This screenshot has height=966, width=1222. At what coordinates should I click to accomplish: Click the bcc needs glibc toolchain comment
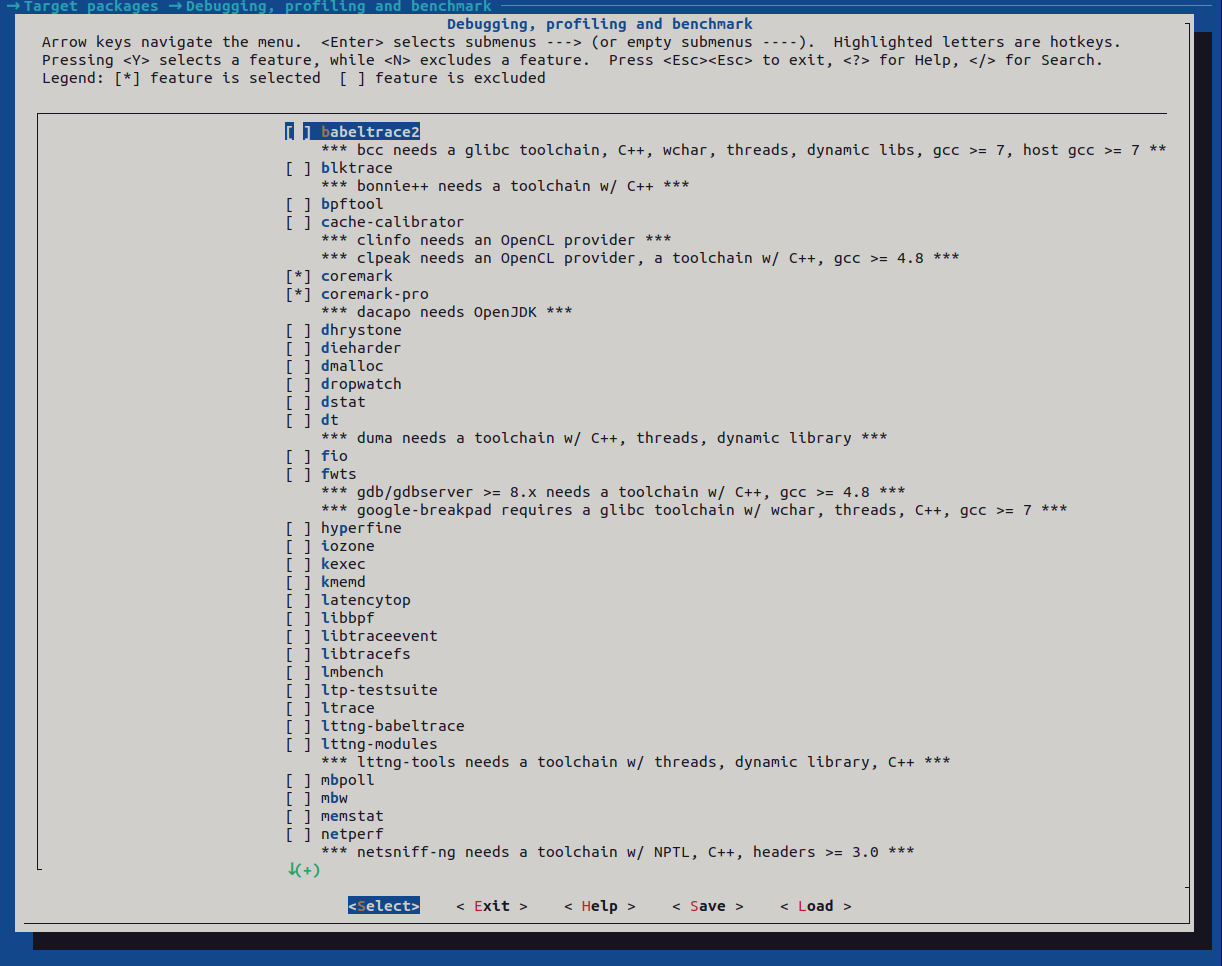743,150
